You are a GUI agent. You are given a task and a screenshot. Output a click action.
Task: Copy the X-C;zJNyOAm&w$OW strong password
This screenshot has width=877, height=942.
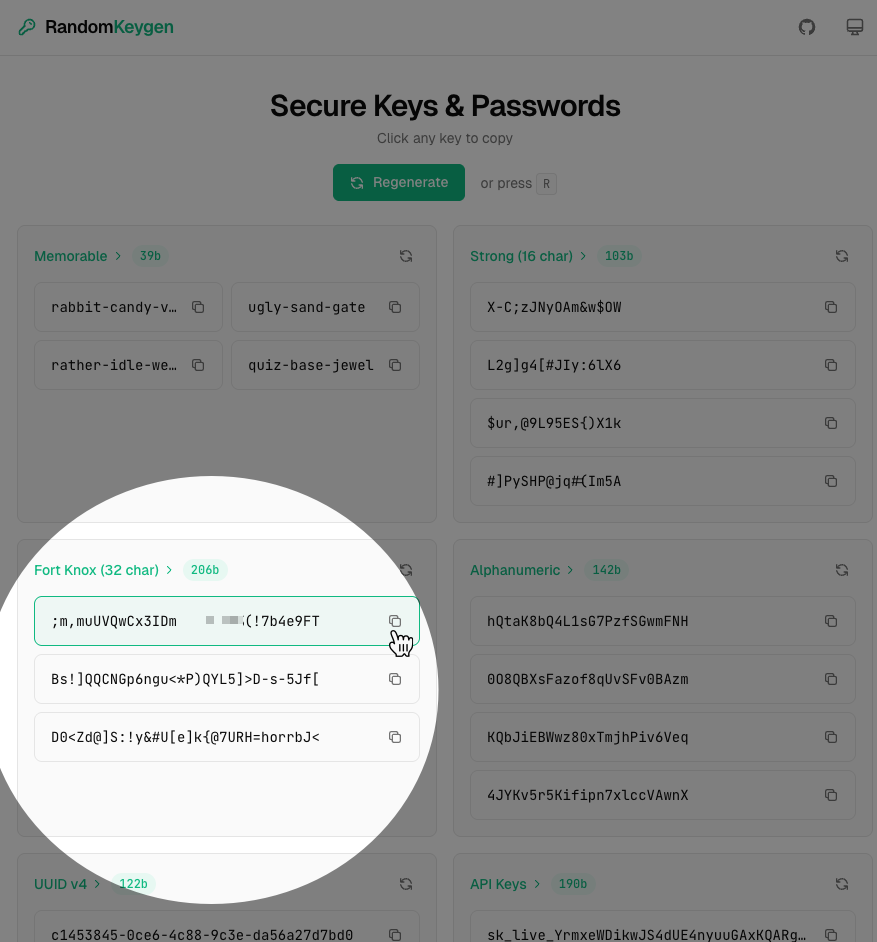[x=831, y=307]
